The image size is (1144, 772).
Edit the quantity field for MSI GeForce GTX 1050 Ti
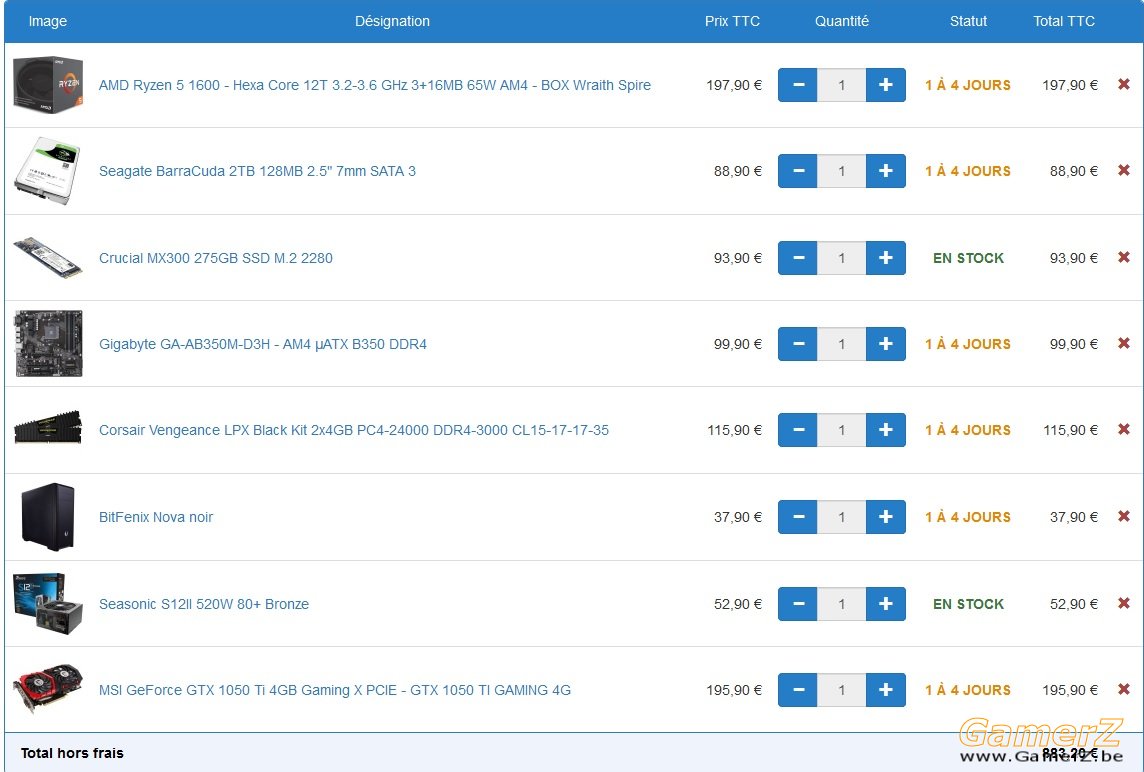pos(842,690)
